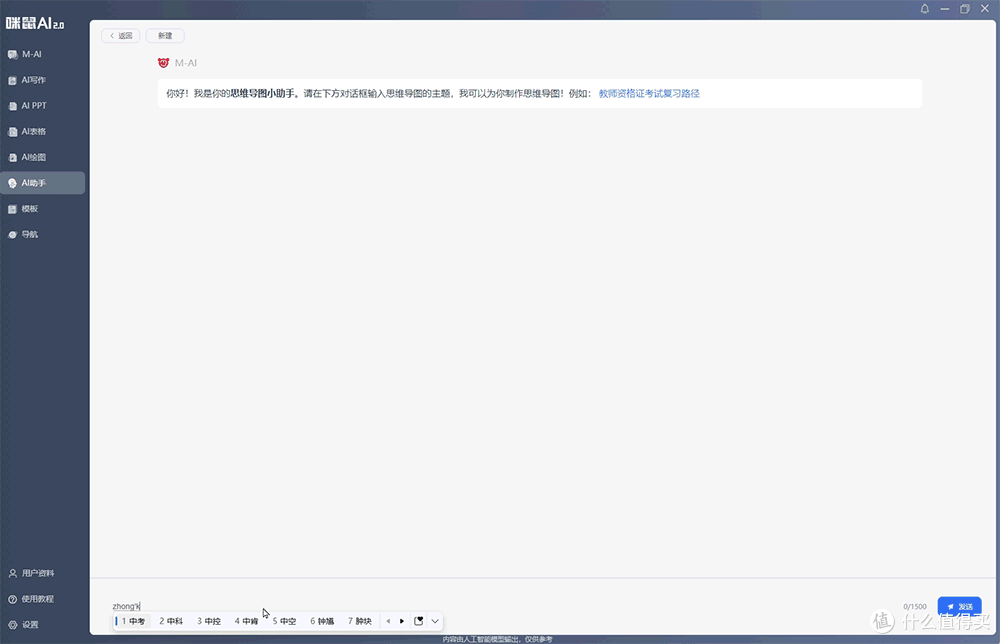Image resolution: width=1000 pixels, height=644 pixels.
Task: Click the 0/1500 character counter
Action: point(915,607)
